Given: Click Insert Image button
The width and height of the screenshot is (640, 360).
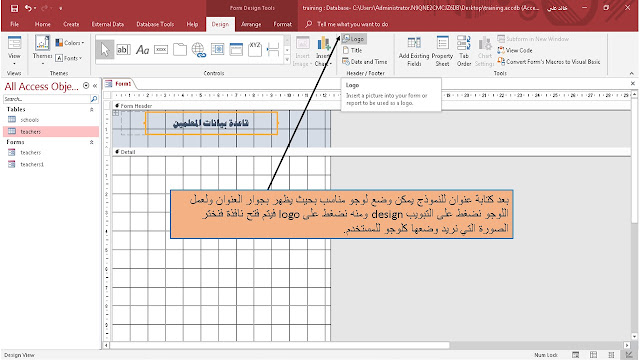Looking at the screenshot, I should pyautogui.click(x=302, y=51).
